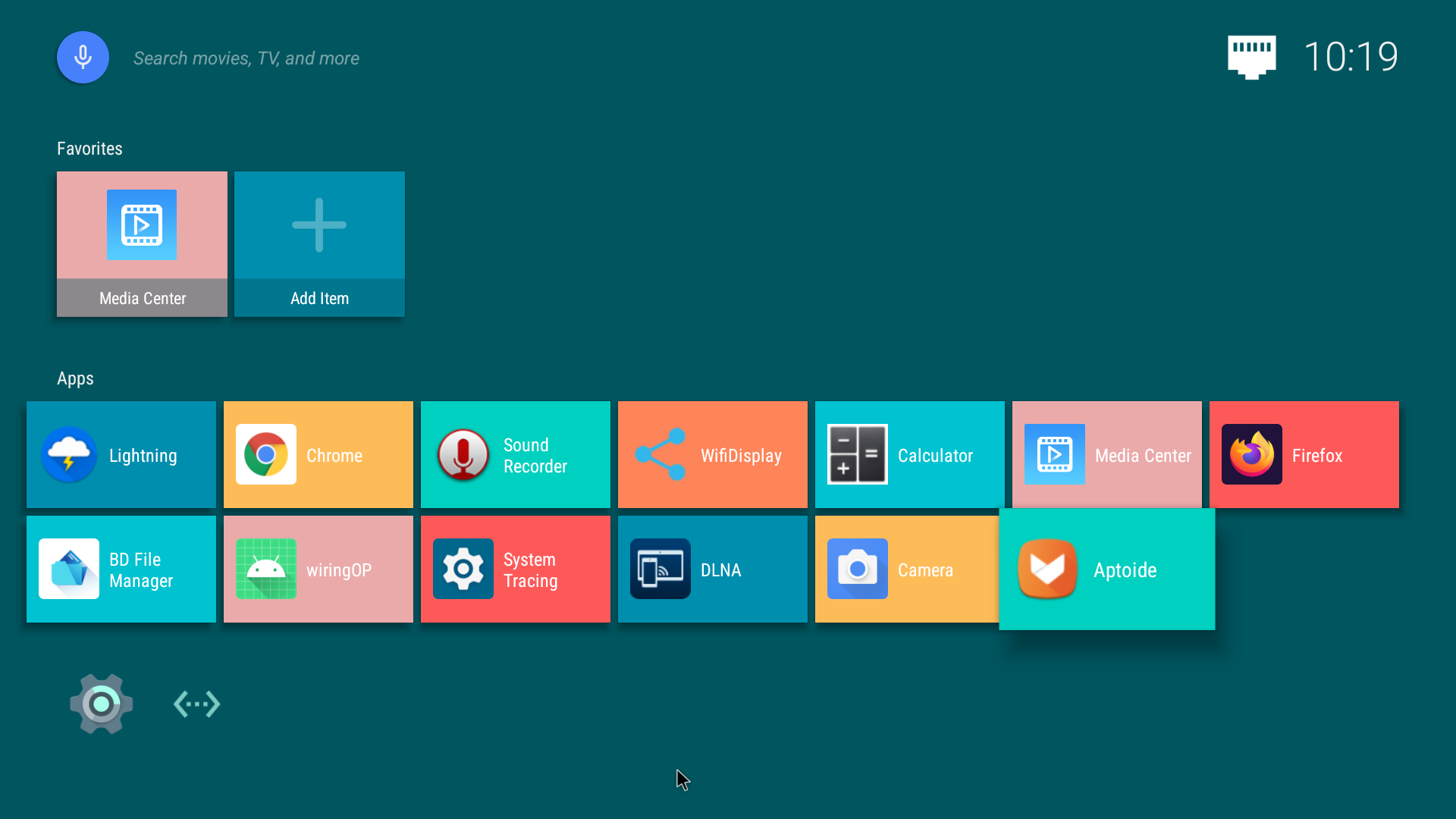Open the settings gear icon
Image resolution: width=1456 pixels, height=819 pixels.
[101, 704]
